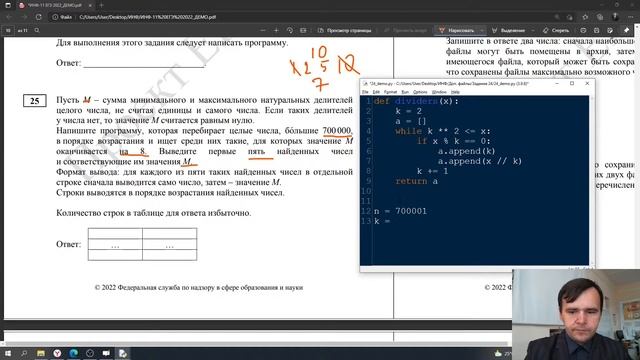Zoom out of the PDF
The image size is (640, 360).
coord(262,30)
